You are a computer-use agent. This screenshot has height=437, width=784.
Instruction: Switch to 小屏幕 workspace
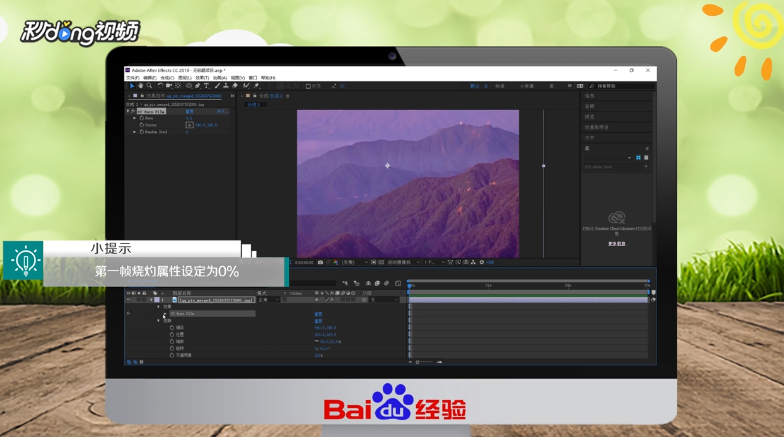(526, 86)
